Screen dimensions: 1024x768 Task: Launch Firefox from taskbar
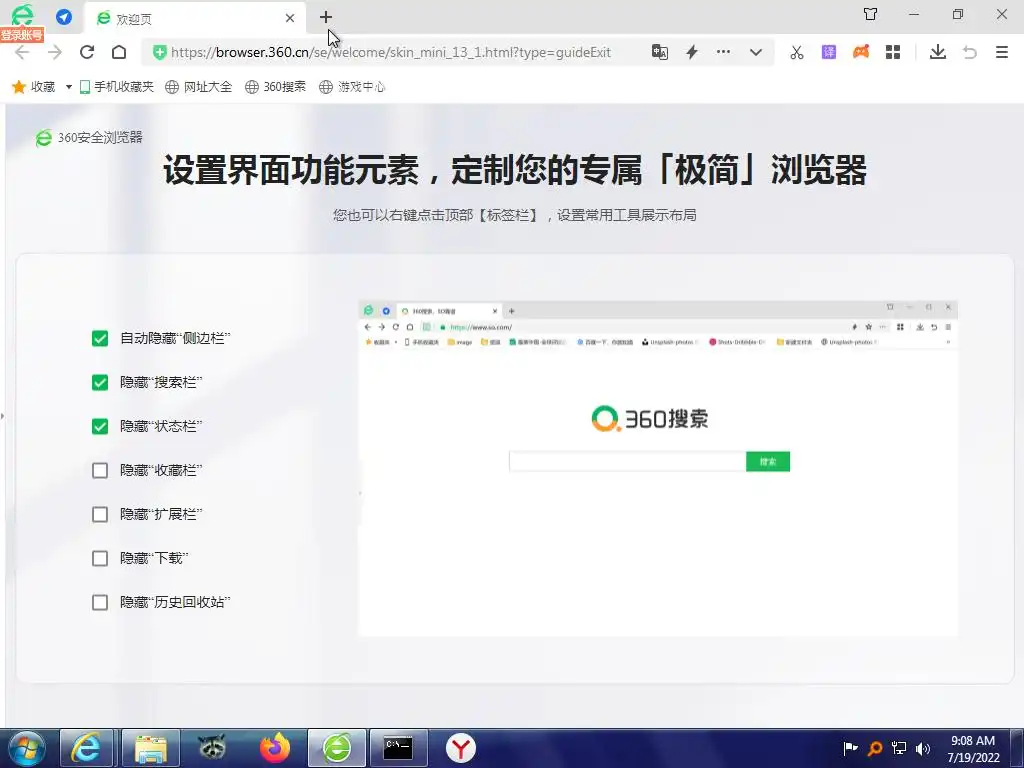click(275, 748)
